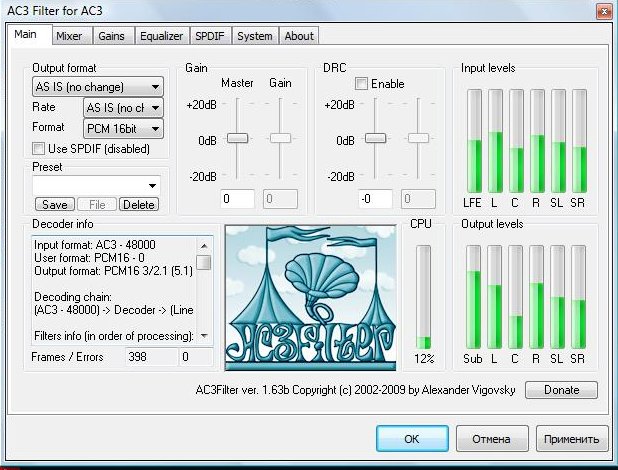Click the Decoder info scroll up arrow
The height and width of the screenshot is (470, 618).
204,246
